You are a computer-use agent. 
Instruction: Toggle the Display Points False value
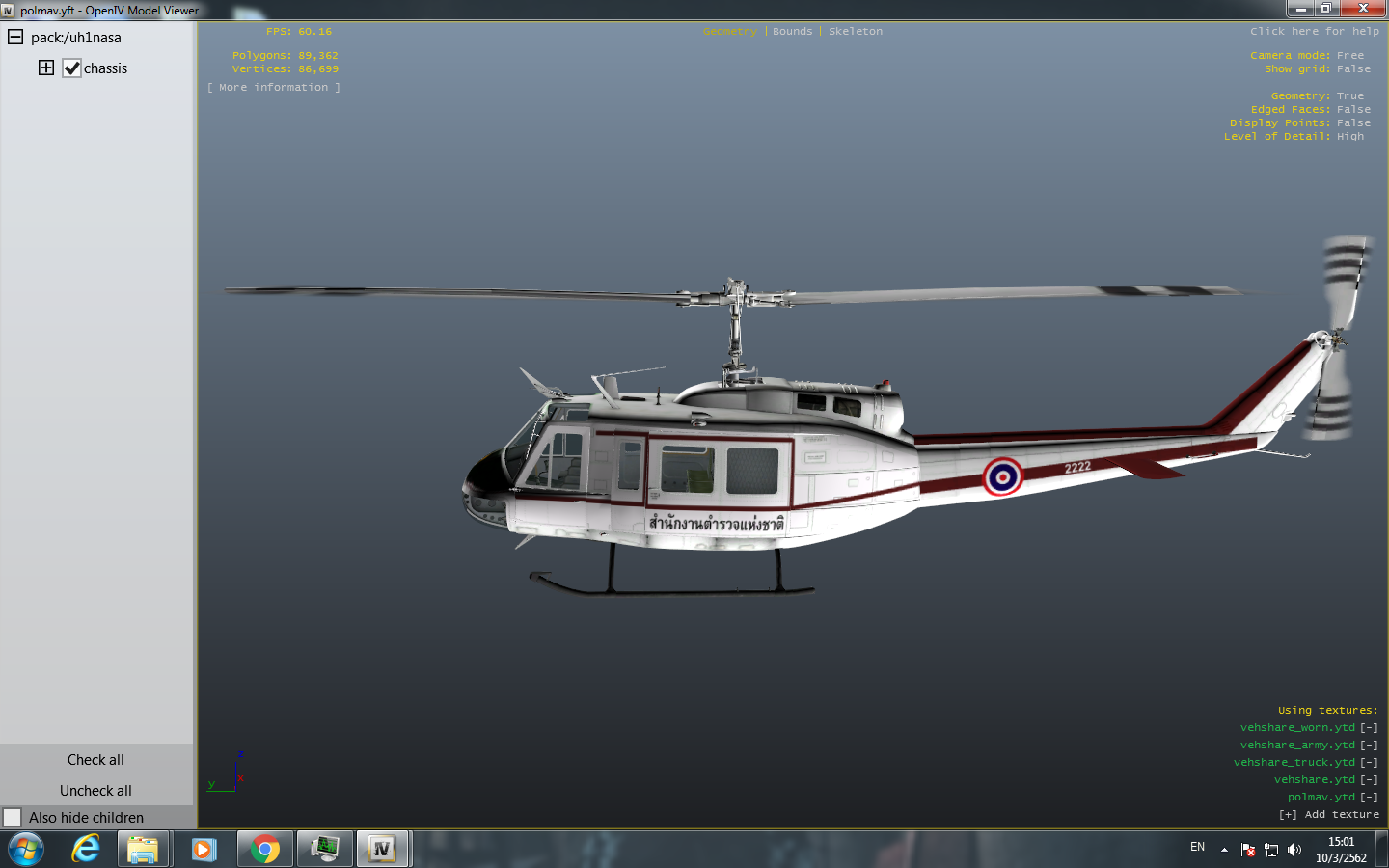pyautogui.click(x=1353, y=123)
